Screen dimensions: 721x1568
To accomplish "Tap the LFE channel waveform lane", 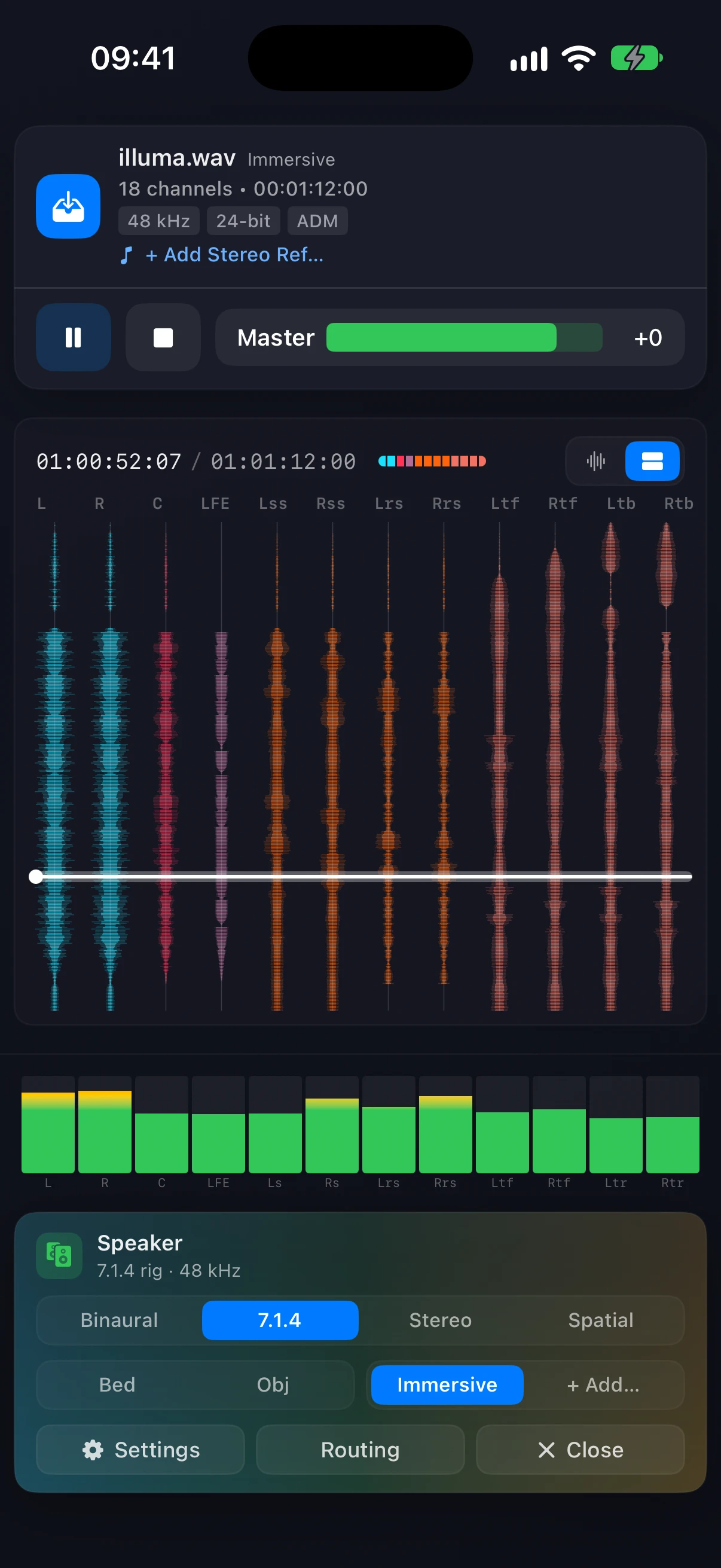I will 221,765.
